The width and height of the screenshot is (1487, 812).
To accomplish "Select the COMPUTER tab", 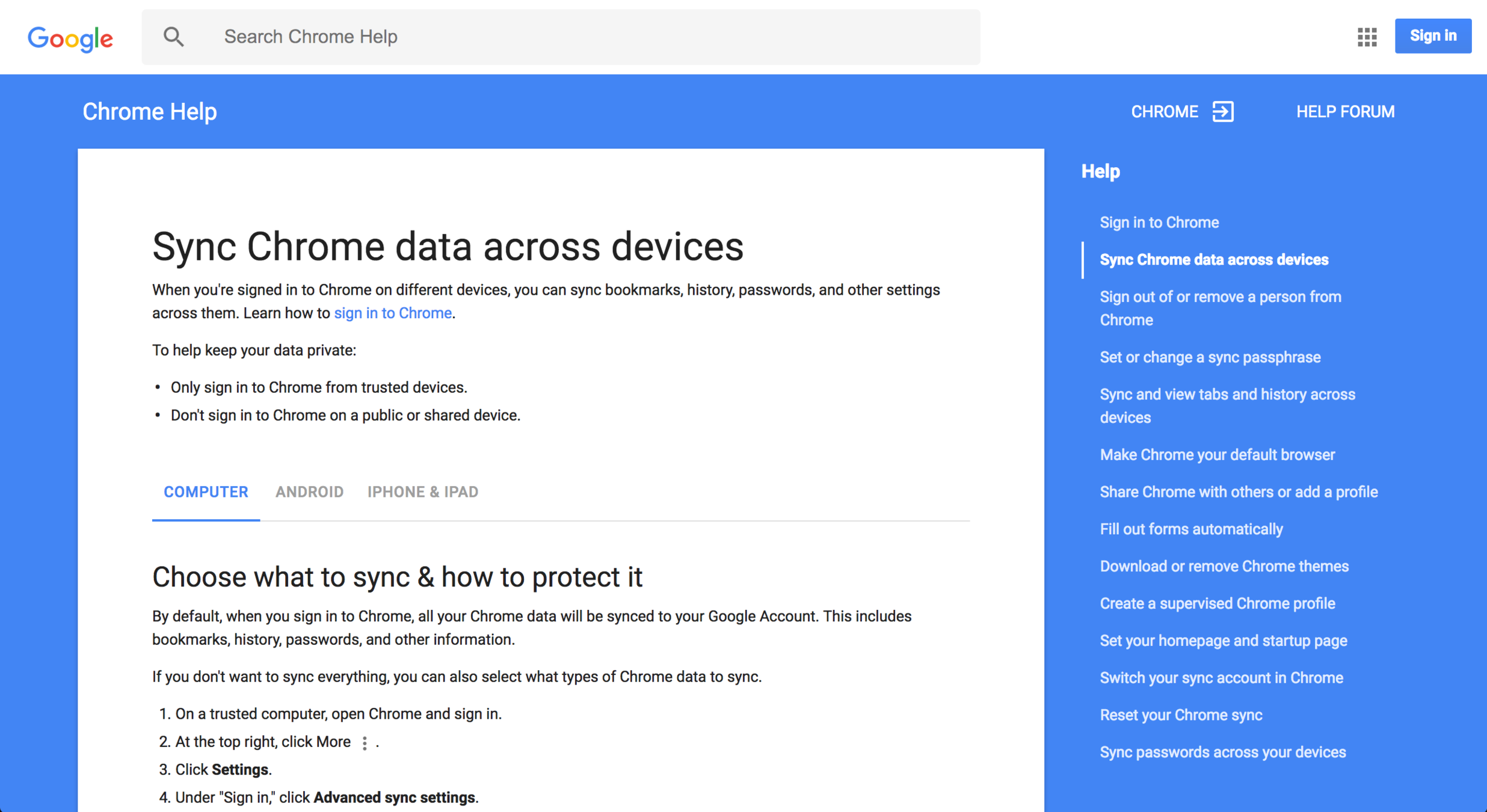I will pyautogui.click(x=206, y=492).
